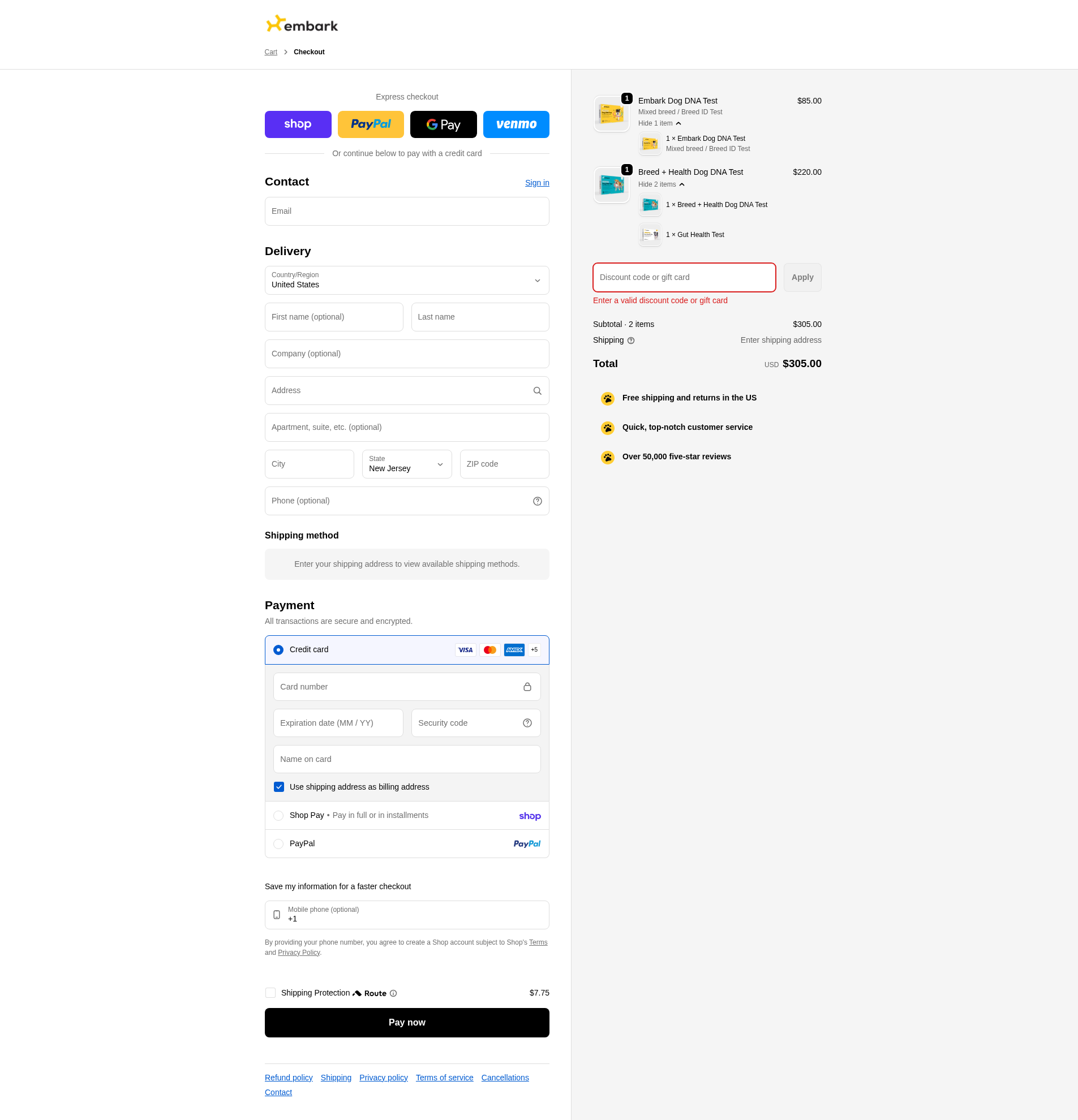Click the shipping info question icon
The width and height of the screenshot is (1078, 1120).
point(631,341)
